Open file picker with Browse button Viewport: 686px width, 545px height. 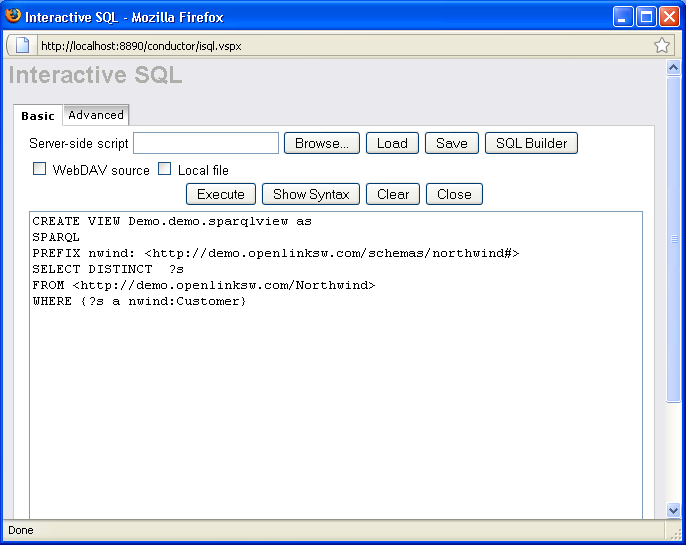coord(321,143)
